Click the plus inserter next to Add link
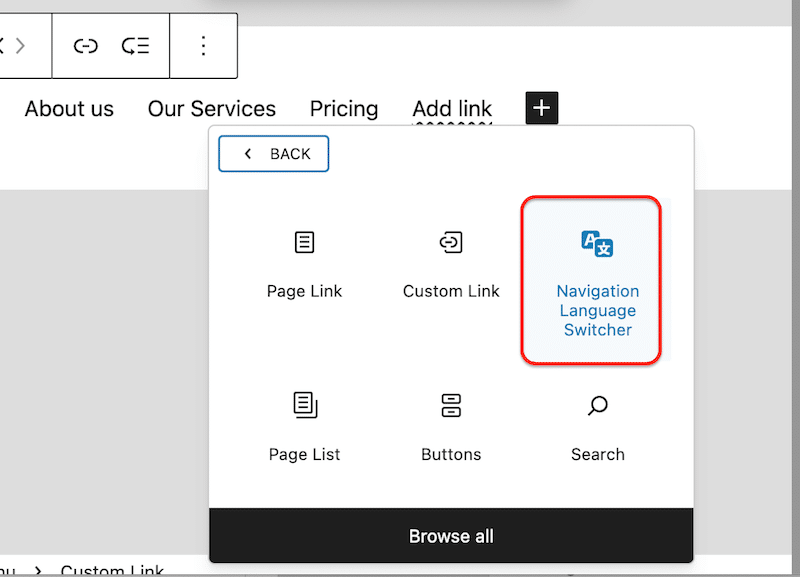This screenshot has width=800, height=577. tap(541, 107)
